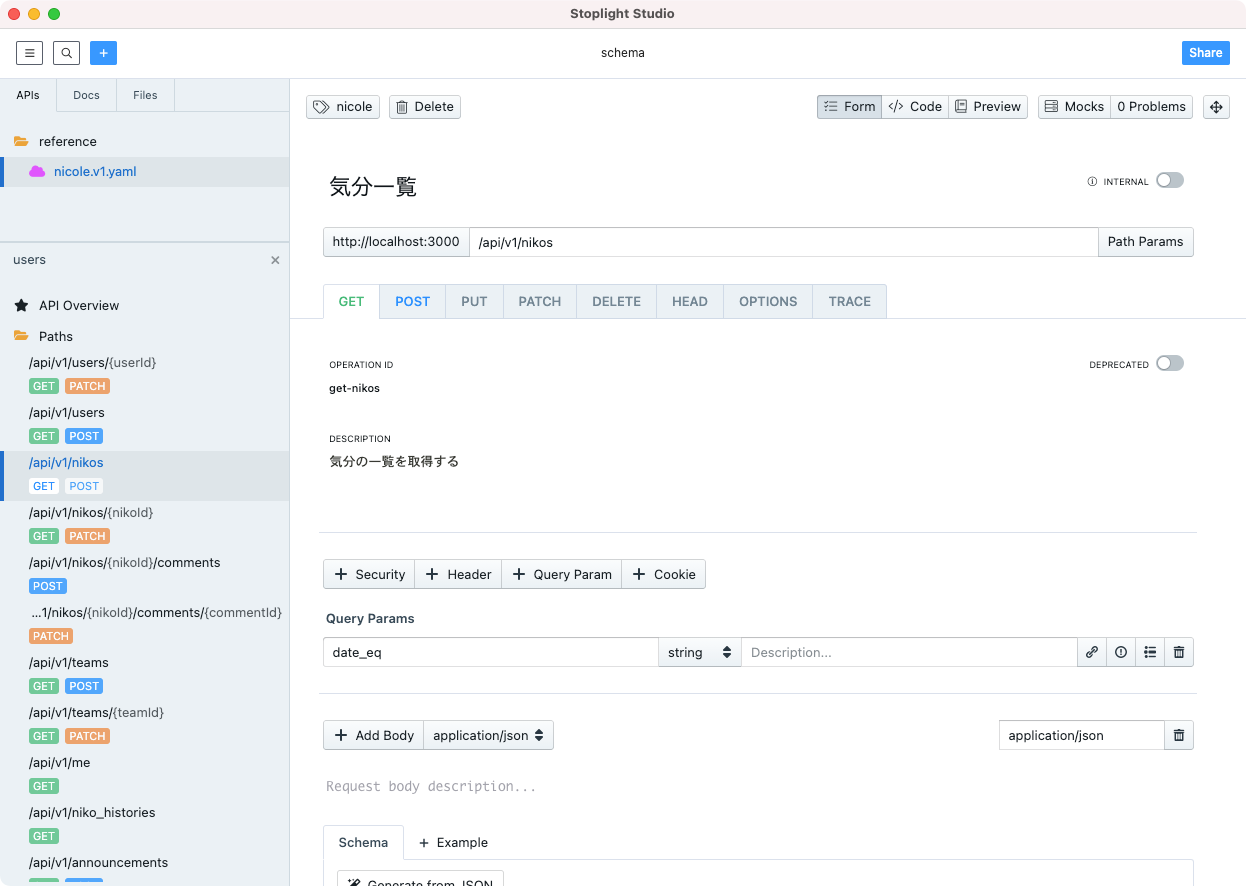Click the Share button
Image resolution: width=1246 pixels, height=886 pixels.
[x=1205, y=53]
